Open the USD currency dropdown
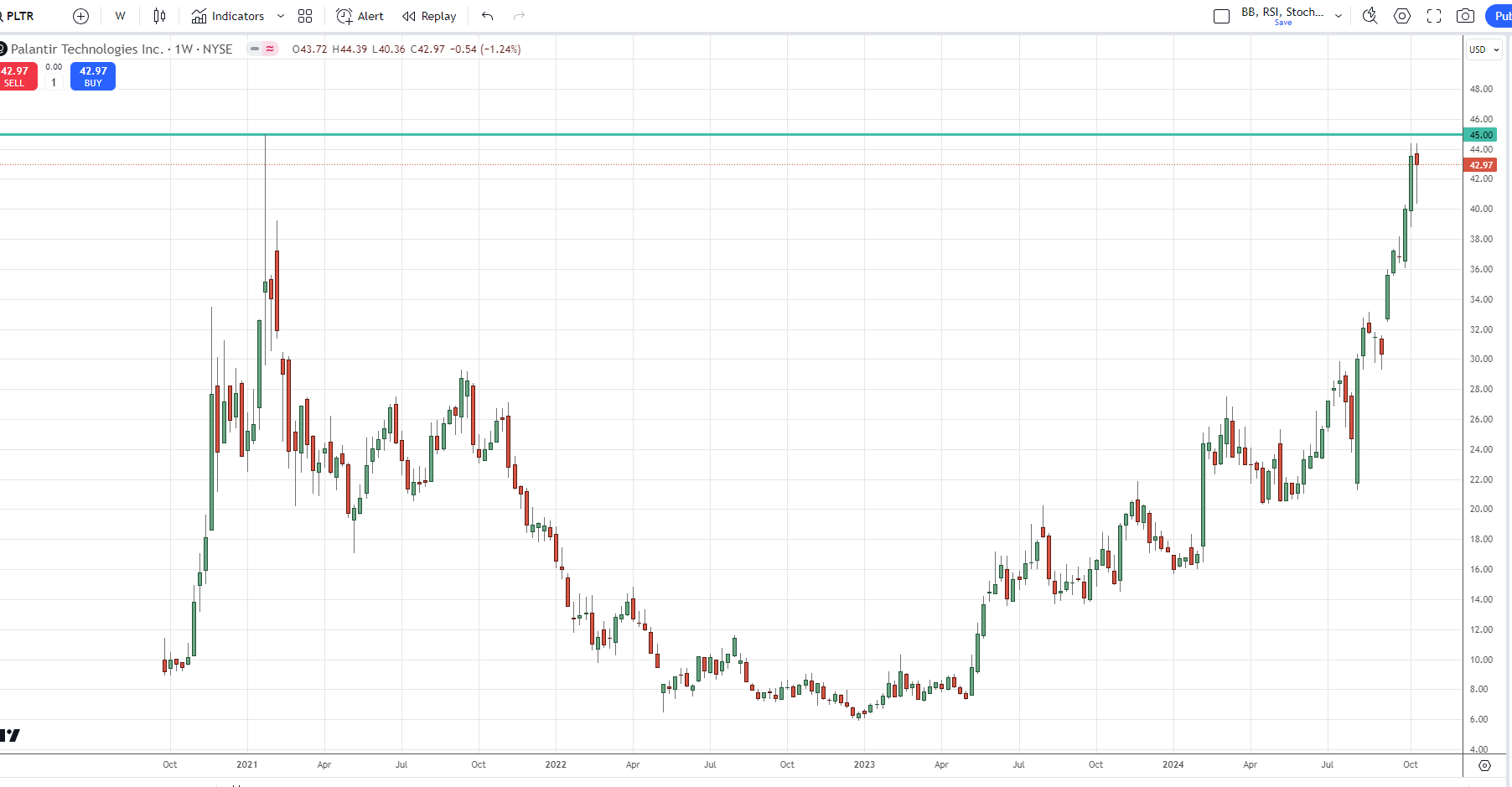This screenshot has width=1512, height=787. pyautogui.click(x=1484, y=49)
